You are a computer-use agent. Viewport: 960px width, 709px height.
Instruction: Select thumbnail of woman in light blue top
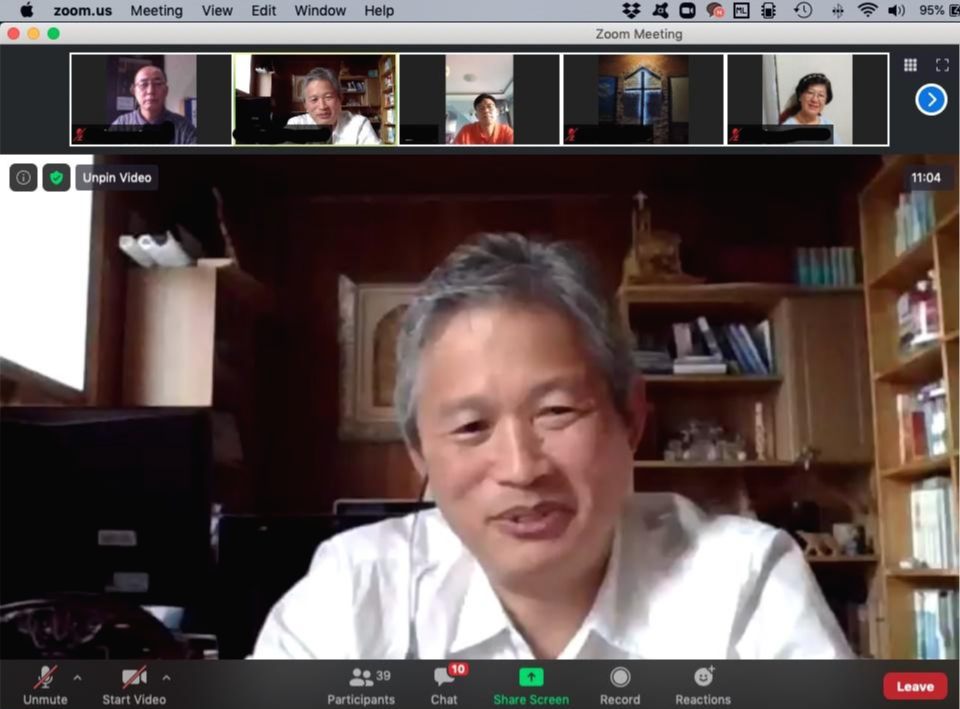(808, 99)
